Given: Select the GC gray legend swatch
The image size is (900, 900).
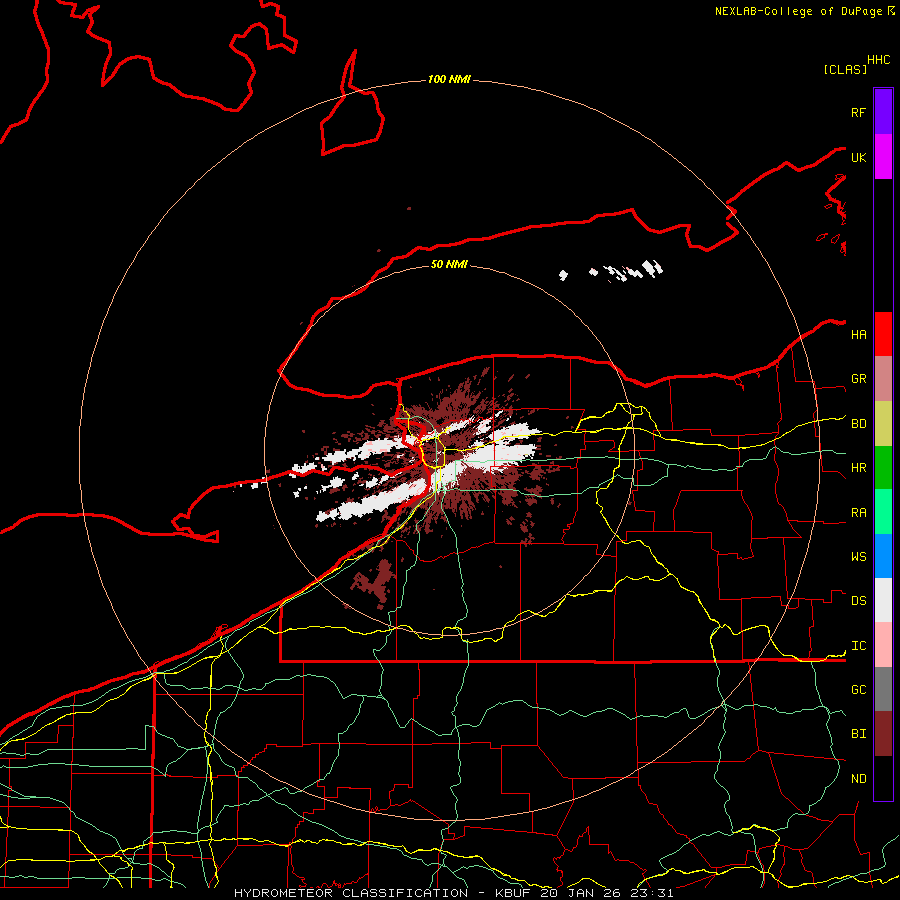Looking at the screenshot, I should 883,689.
